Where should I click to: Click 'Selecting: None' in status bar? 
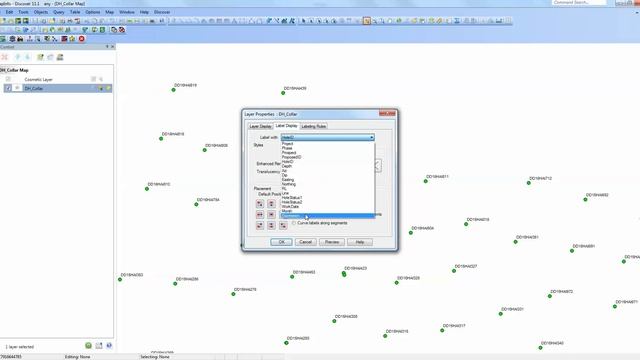click(155, 357)
